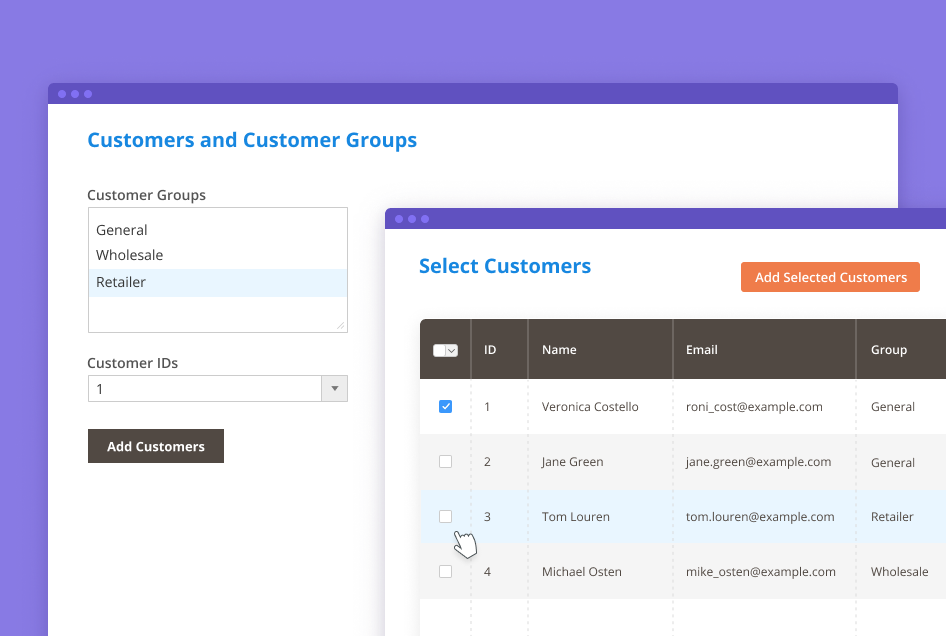Sort by the Name column header
Screen dimensions: 946x636
[559, 350]
